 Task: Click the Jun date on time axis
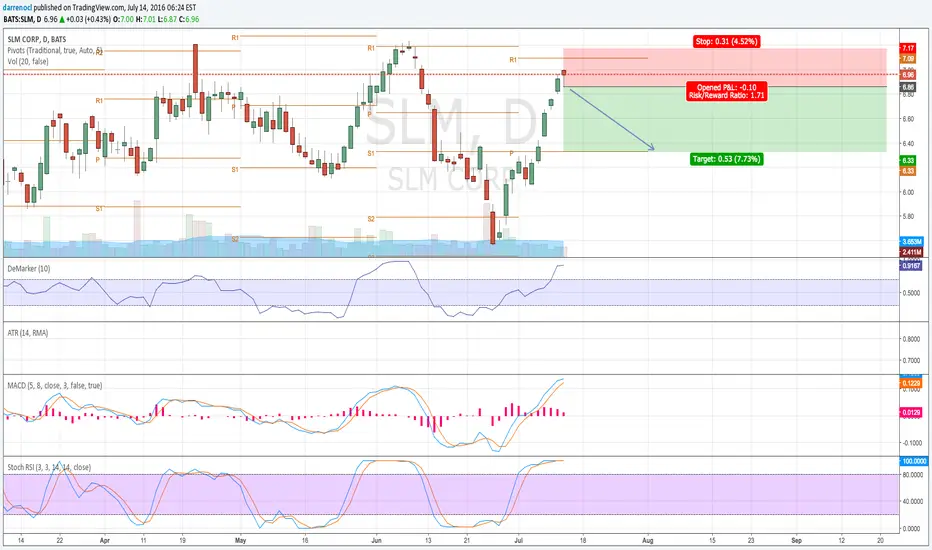click(376, 540)
